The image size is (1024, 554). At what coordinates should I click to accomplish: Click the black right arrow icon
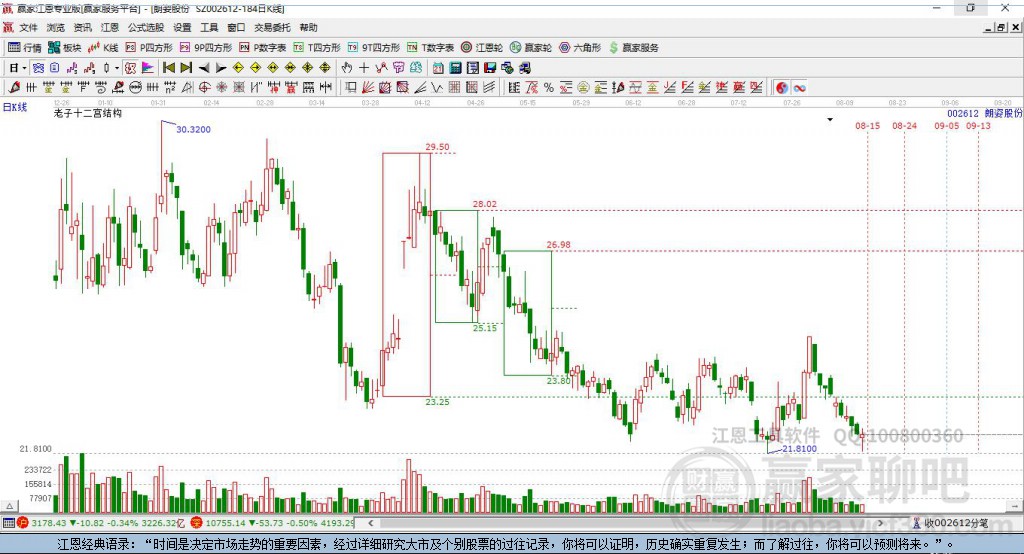coord(221,68)
